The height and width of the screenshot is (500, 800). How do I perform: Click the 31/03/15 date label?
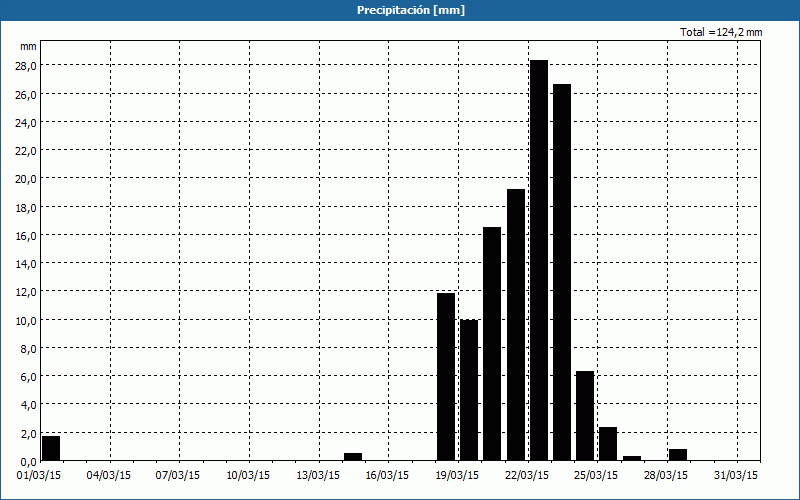(x=736, y=475)
